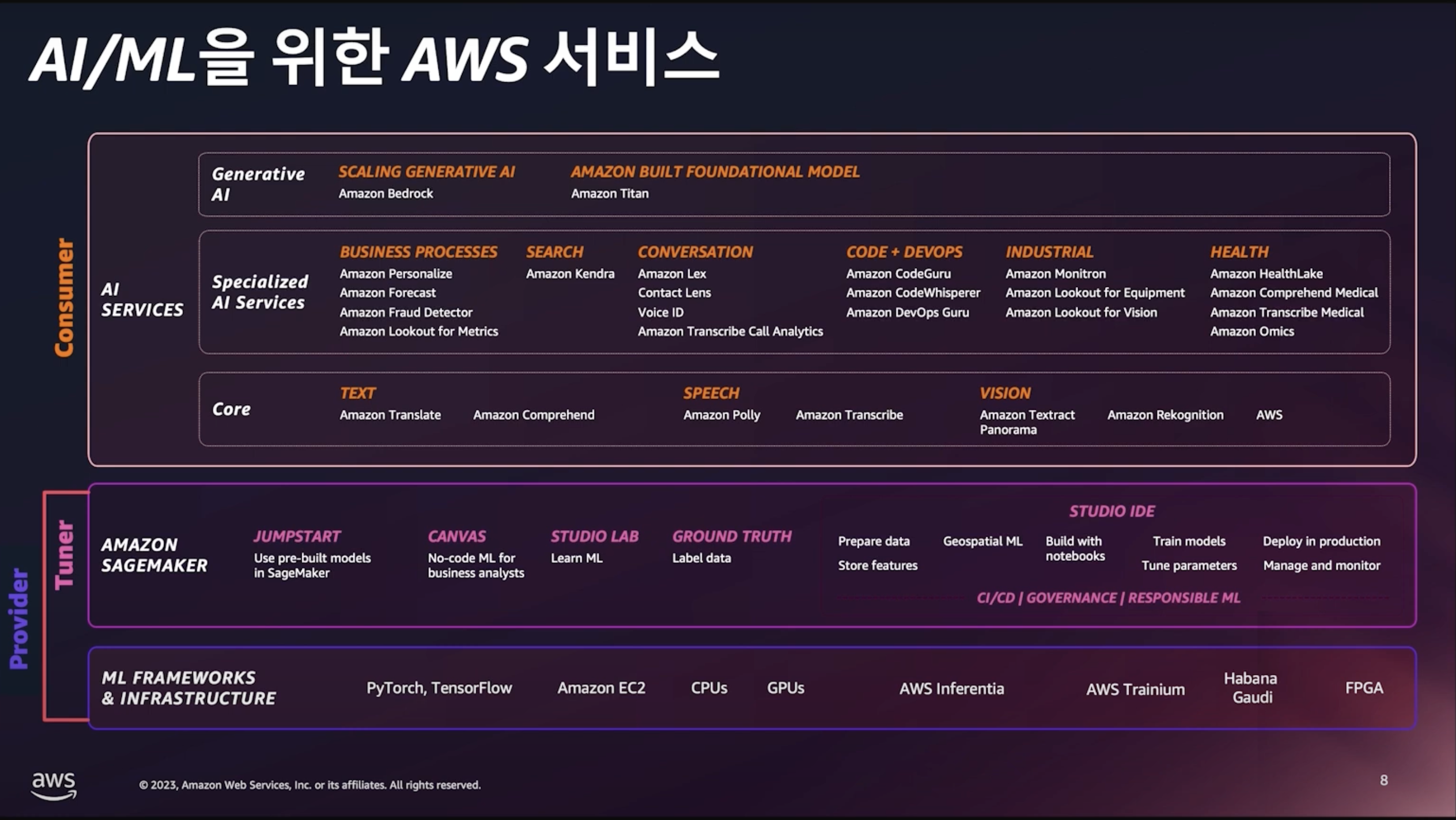Click Amazon Transcribe Call Analytics

click(x=730, y=331)
